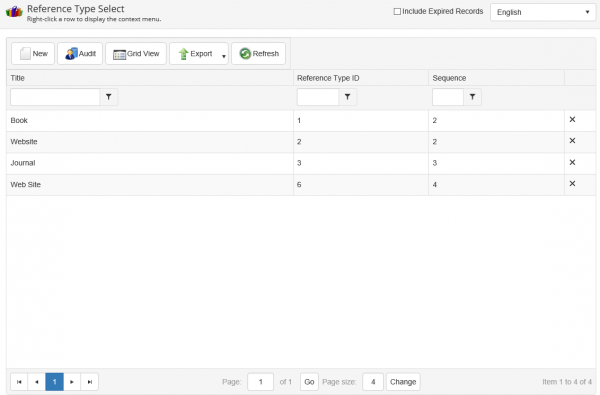This screenshot has height=395, width=600.
Task: Sort by the Sequence column header
Action: click(x=449, y=78)
